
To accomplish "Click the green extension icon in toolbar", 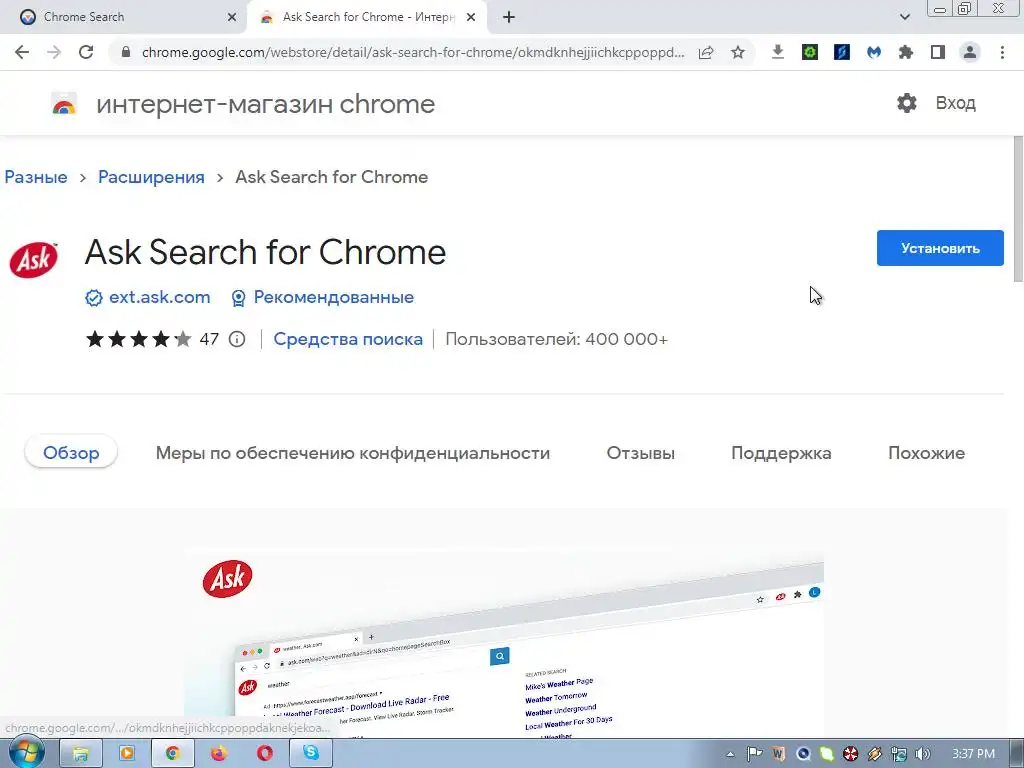I will tap(810, 52).
